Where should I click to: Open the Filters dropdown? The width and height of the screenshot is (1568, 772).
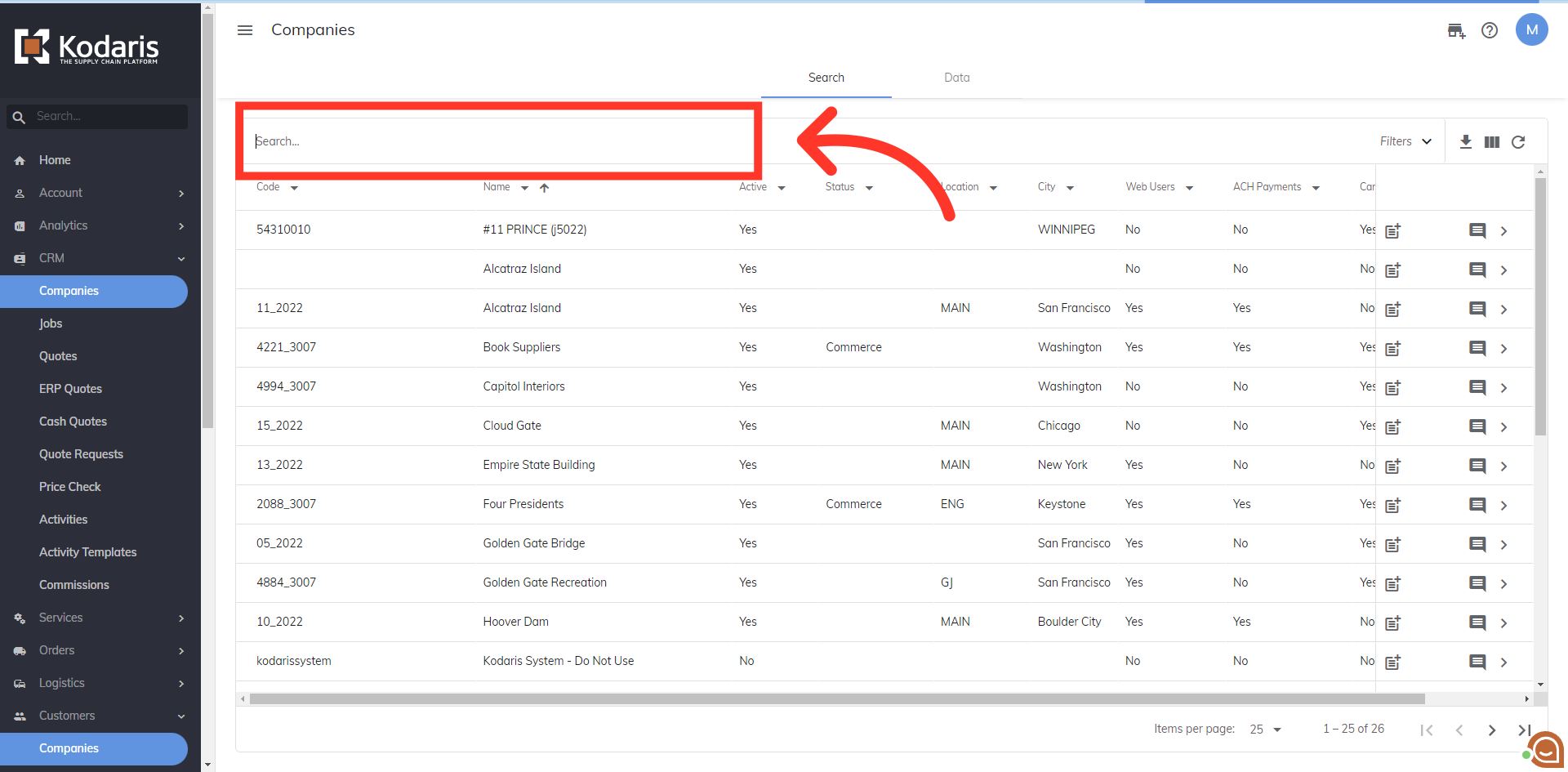click(1405, 141)
